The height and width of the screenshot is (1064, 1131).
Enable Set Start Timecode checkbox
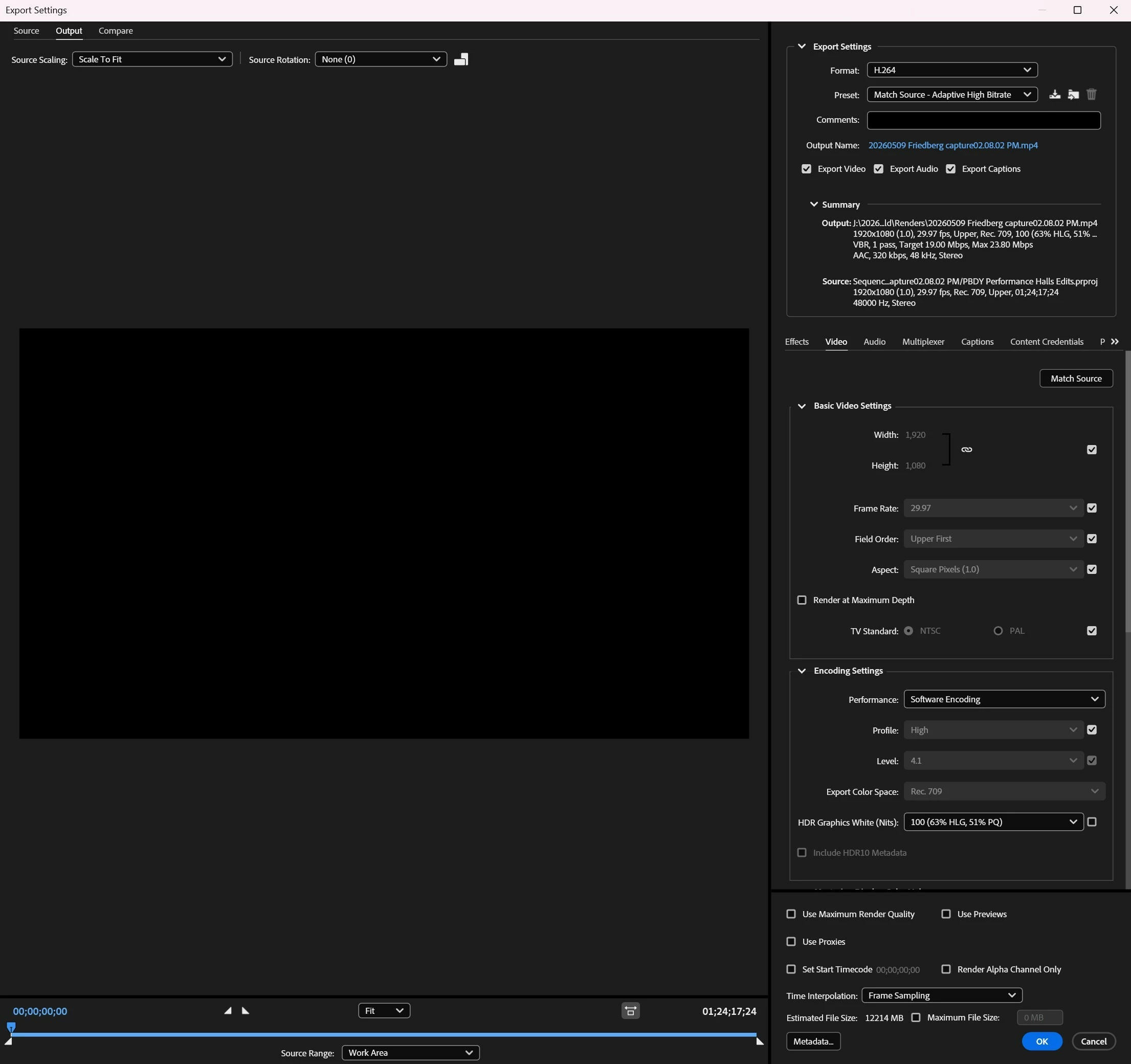click(791, 969)
